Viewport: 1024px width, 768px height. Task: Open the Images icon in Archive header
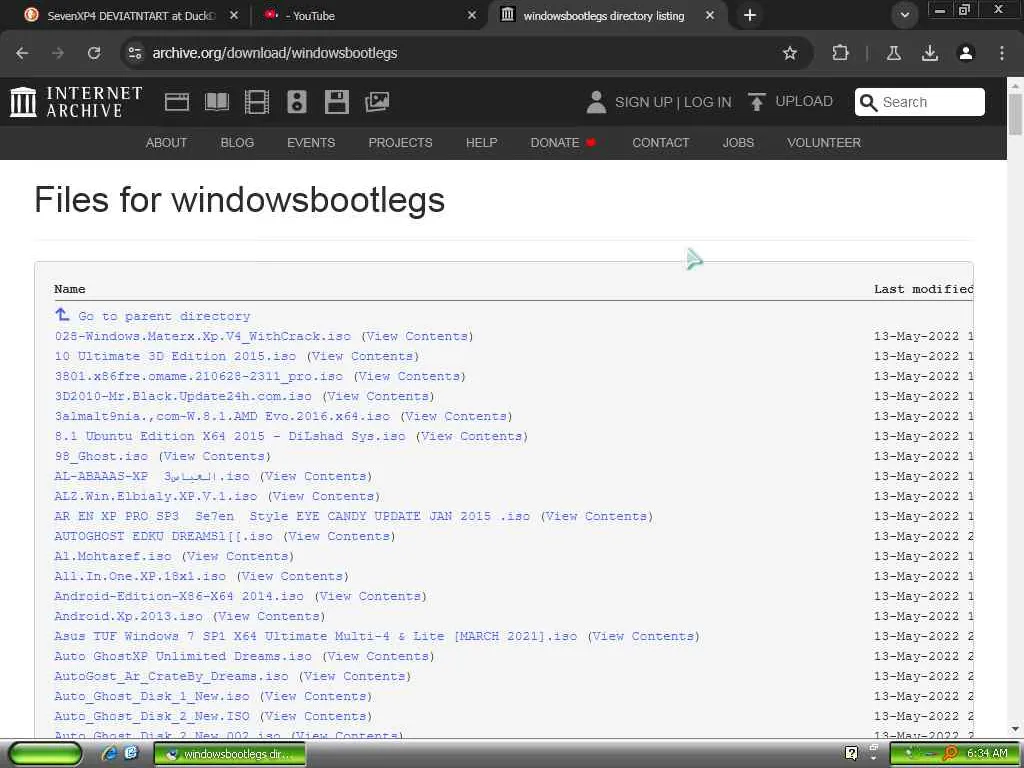coord(377,102)
